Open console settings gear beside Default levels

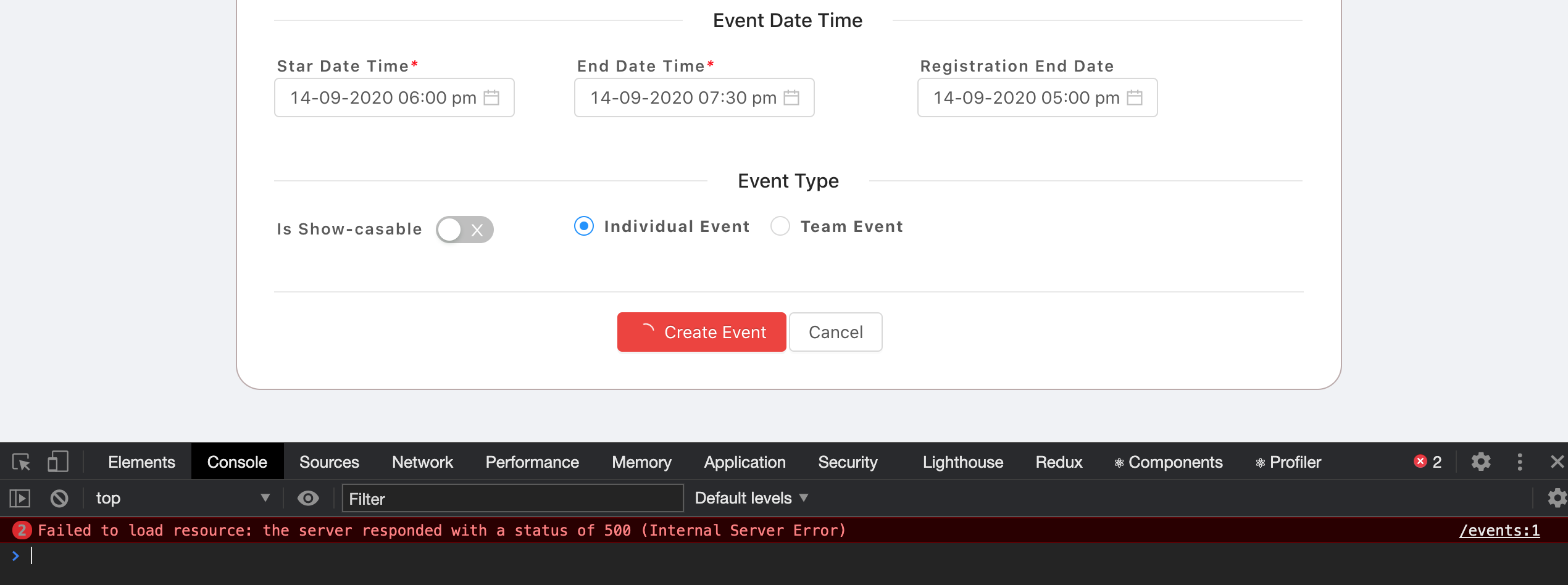tap(1557, 498)
